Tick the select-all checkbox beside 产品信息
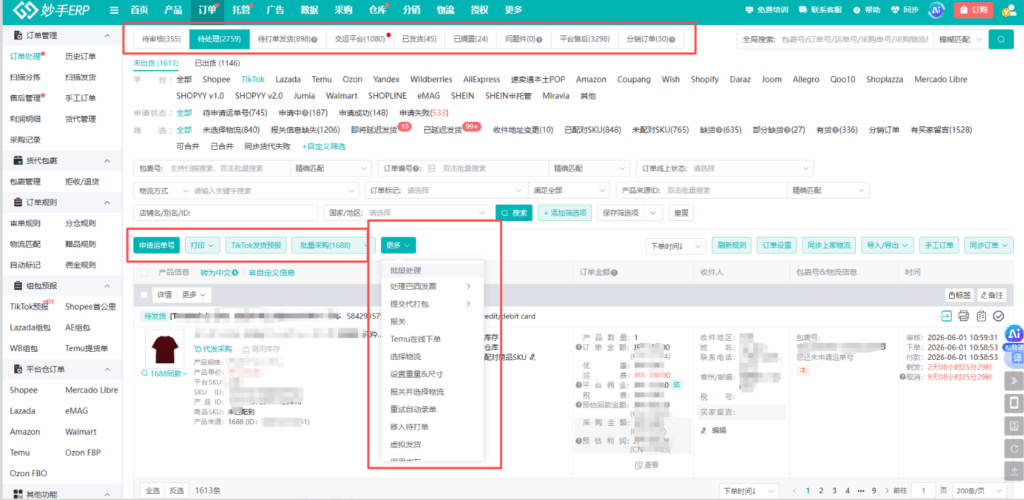The width and height of the screenshot is (1024, 500). point(144,272)
